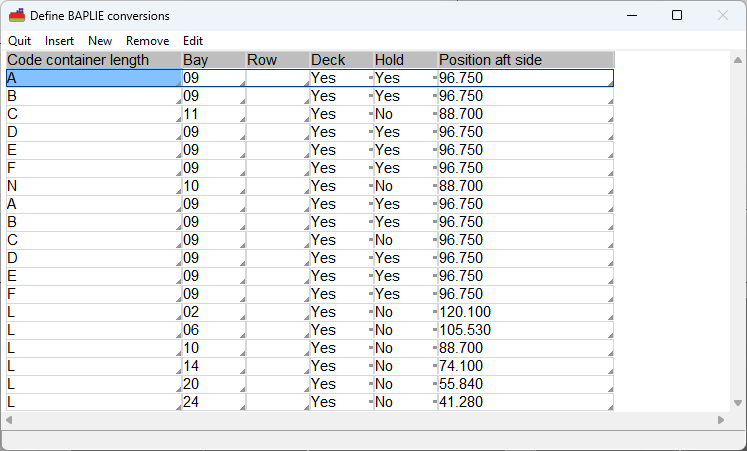
Task: Select Bay cell with value '02'
Action: (214, 312)
